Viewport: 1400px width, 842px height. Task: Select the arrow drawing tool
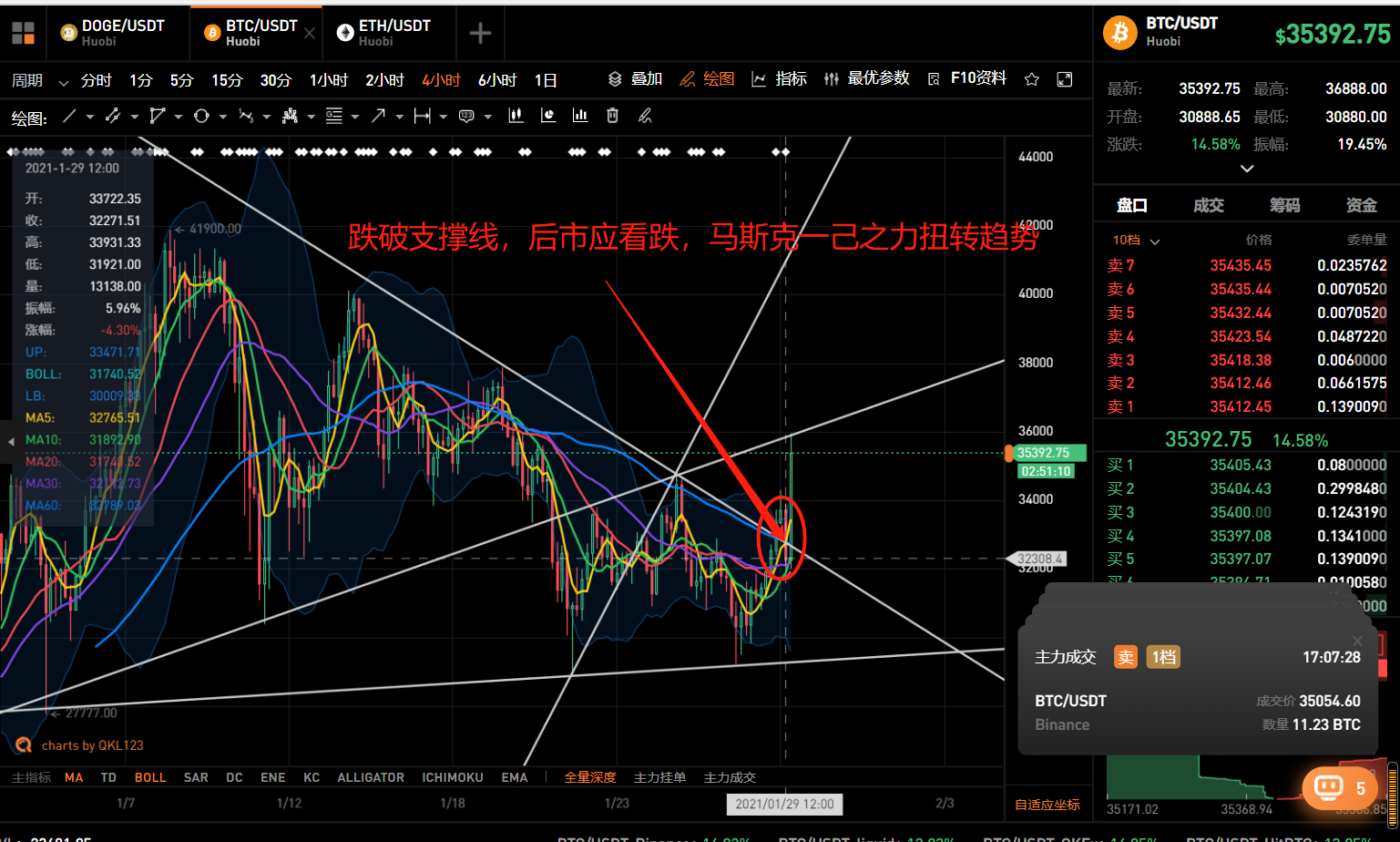click(x=378, y=116)
